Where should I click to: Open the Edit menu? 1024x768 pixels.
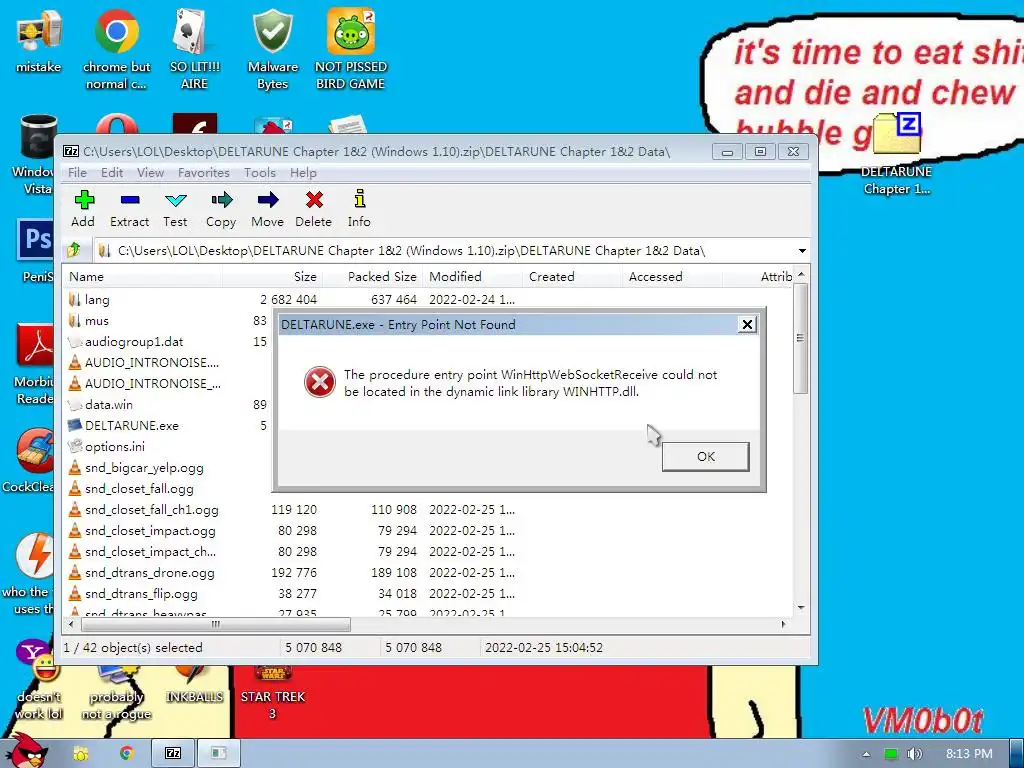pos(112,172)
